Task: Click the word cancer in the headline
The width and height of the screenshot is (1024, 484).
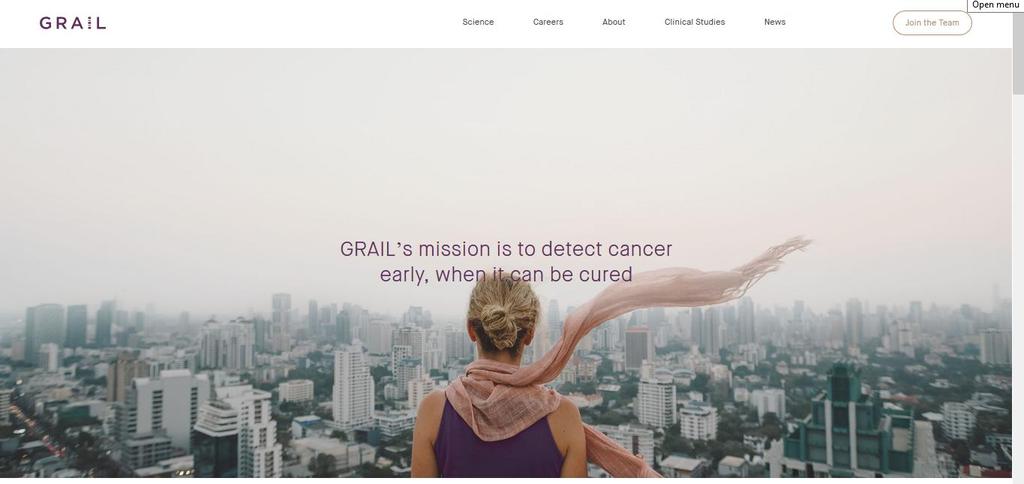Action: (x=639, y=250)
